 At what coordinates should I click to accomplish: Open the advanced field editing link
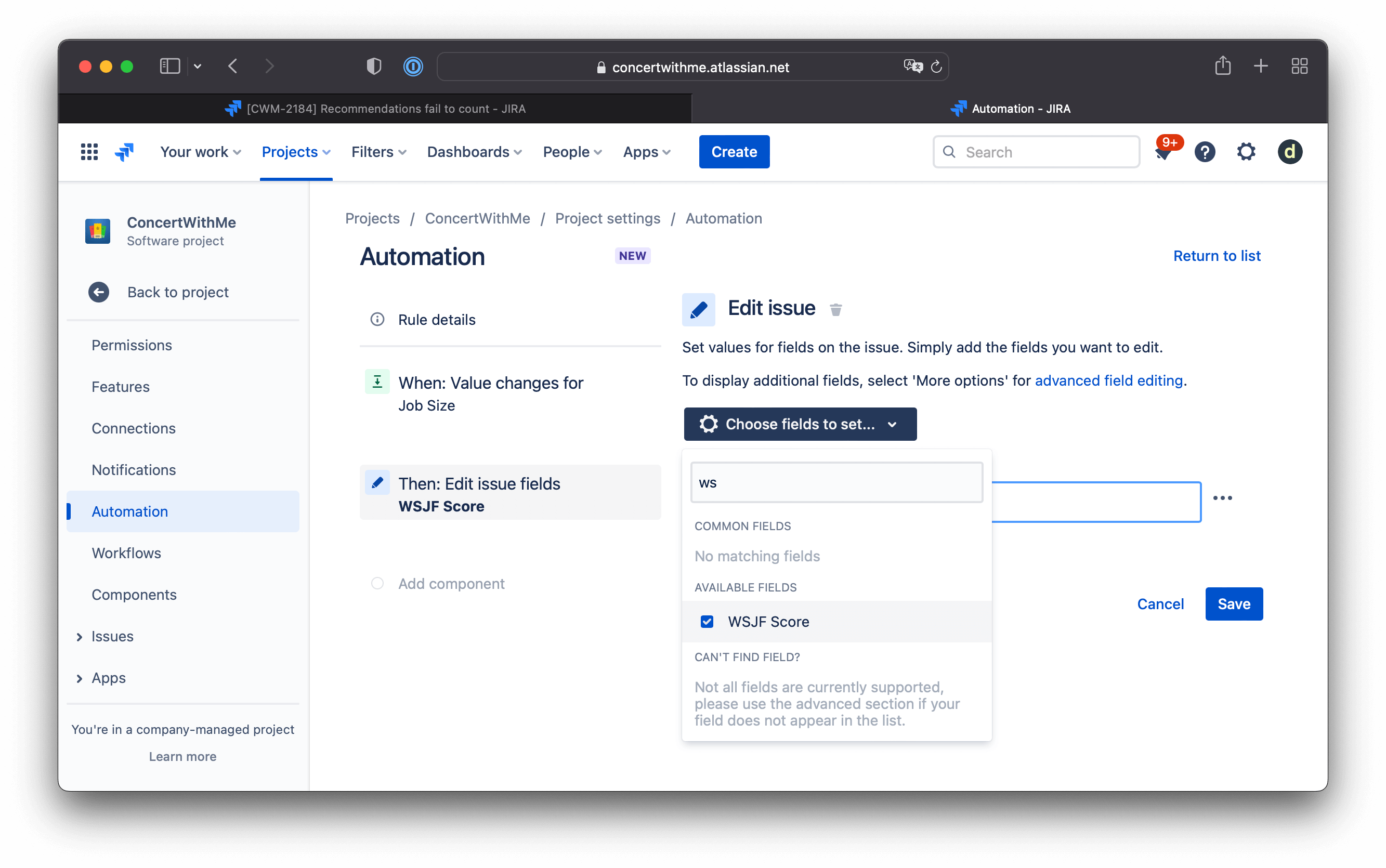click(x=1109, y=380)
